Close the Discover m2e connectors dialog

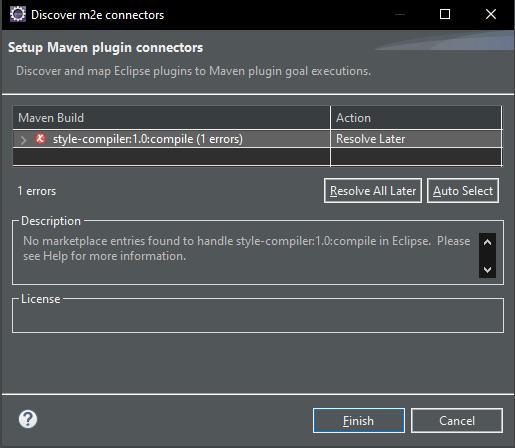[491, 14]
